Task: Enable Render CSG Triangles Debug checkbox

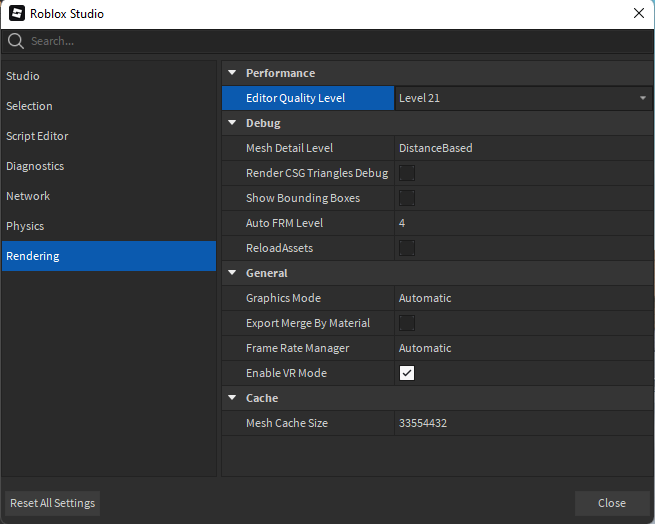Action: (x=407, y=173)
